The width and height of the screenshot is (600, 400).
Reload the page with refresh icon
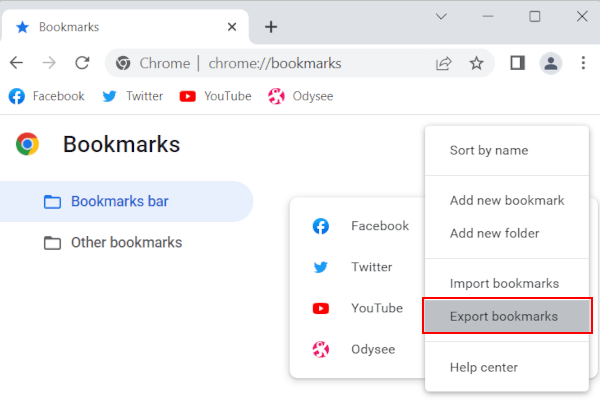coord(82,63)
